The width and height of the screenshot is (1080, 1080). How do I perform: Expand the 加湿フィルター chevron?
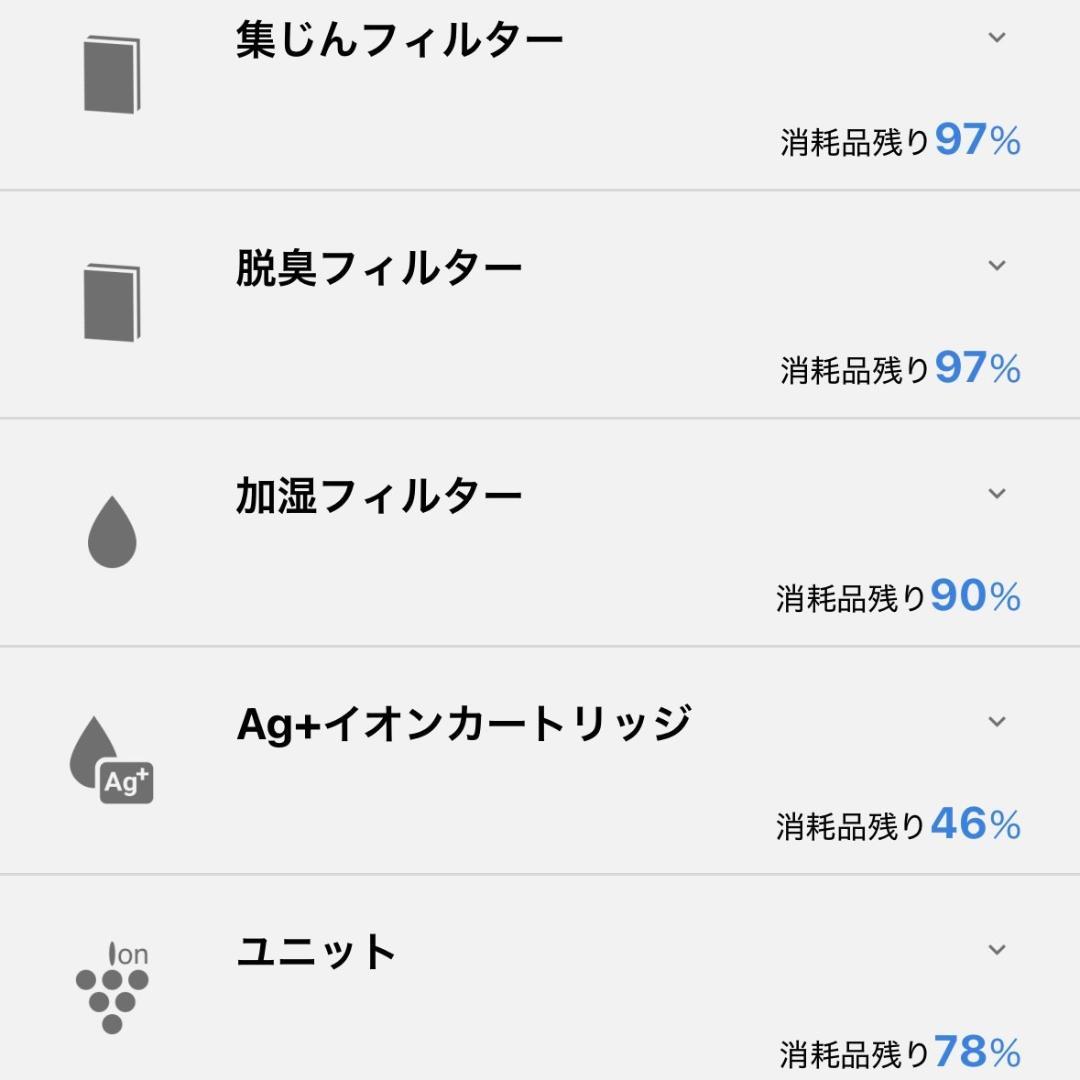[x=996, y=494]
